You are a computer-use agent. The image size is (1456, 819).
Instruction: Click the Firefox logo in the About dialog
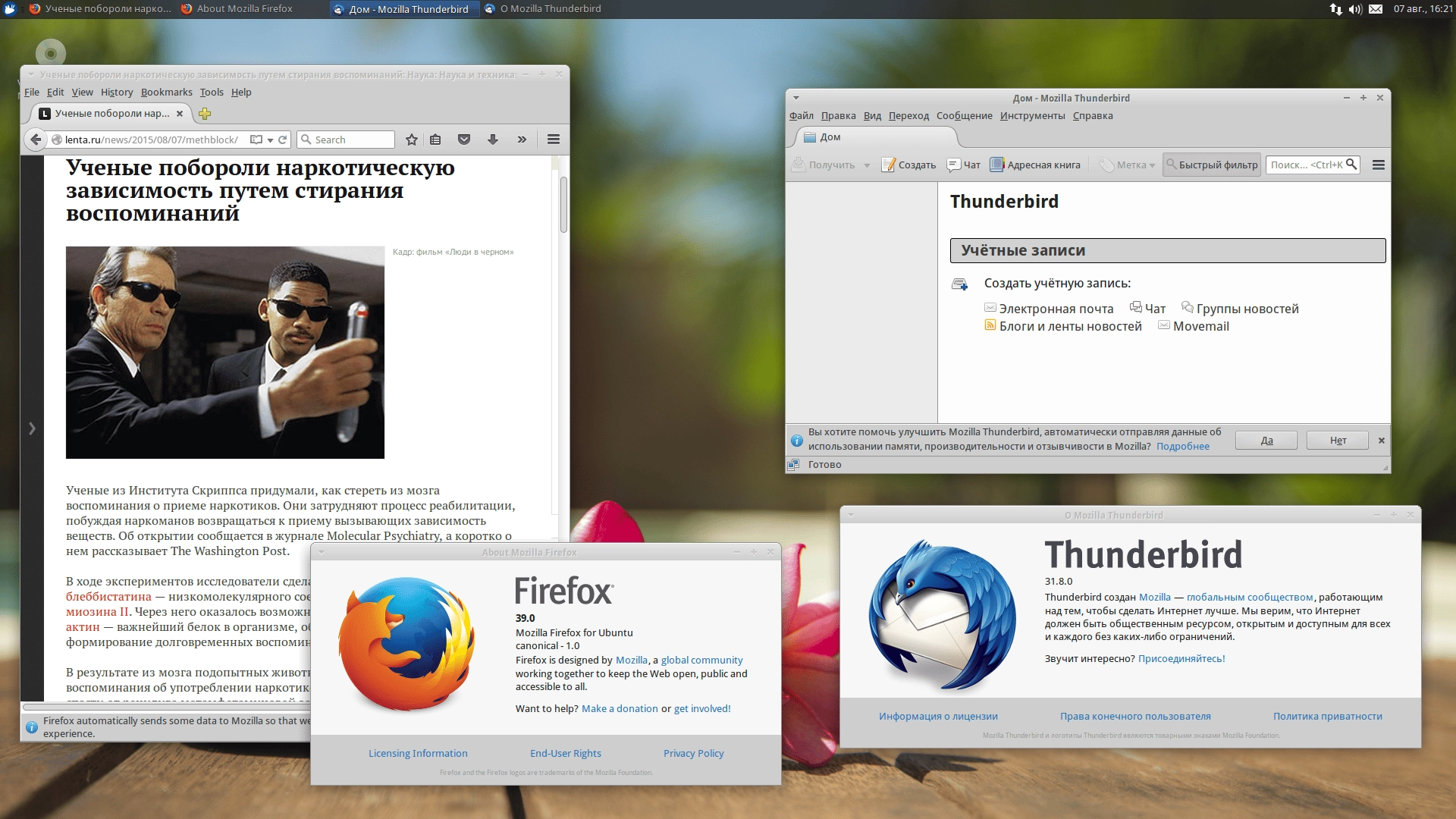tap(406, 644)
